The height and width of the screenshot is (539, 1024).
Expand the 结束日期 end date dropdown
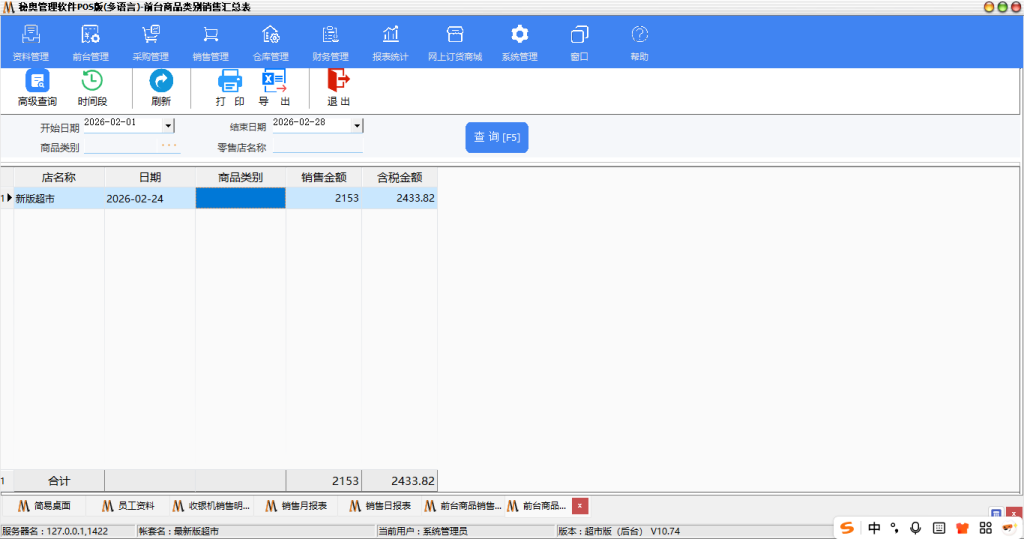click(357, 126)
